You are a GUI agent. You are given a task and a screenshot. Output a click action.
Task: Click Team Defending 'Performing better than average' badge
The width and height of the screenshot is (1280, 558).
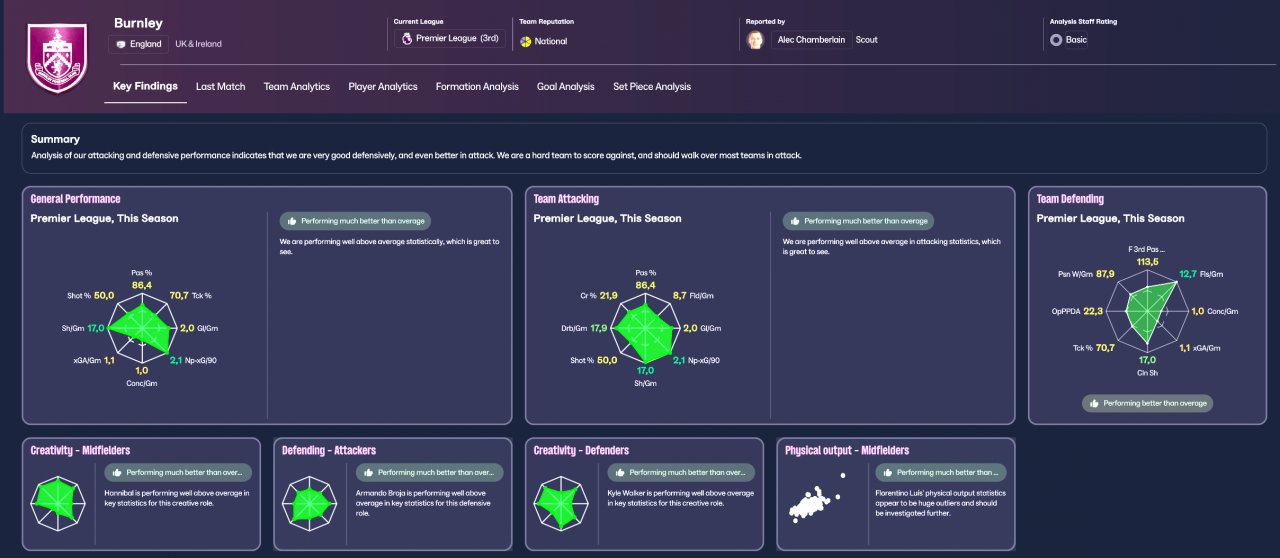click(1148, 403)
